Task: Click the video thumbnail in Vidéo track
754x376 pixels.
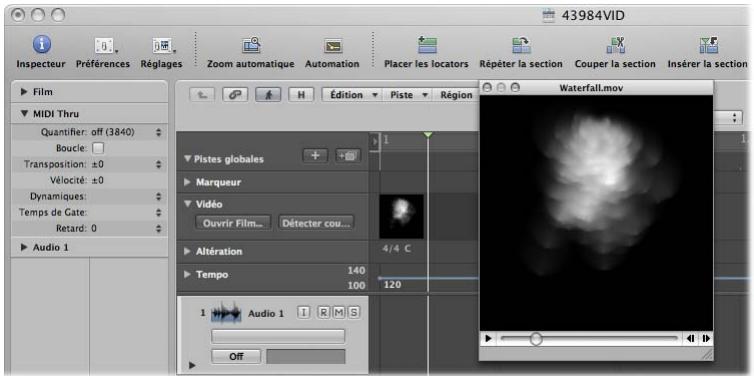Action: [x=402, y=216]
